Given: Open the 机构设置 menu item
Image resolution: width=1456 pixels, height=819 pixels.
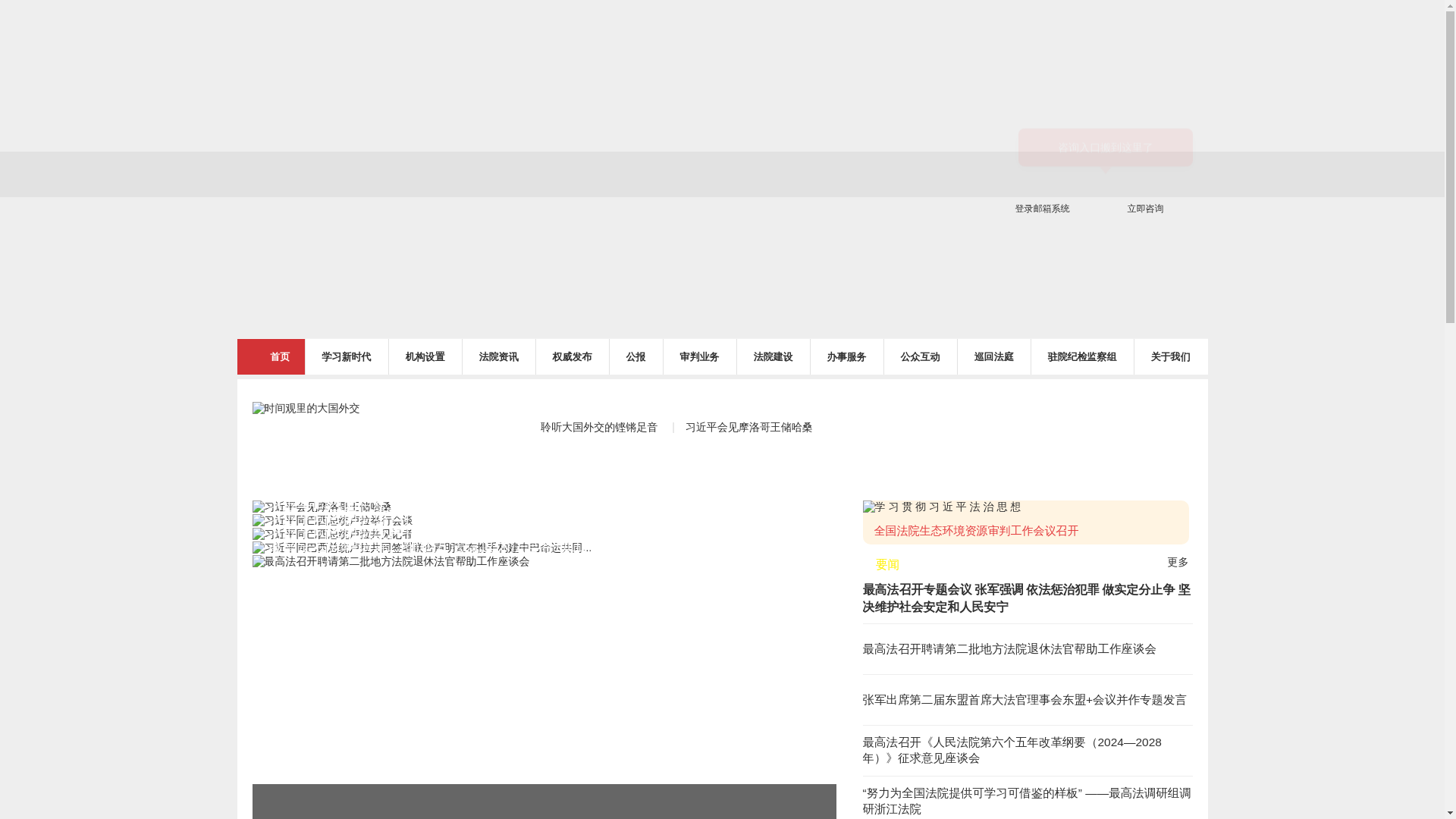Looking at the screenshot, I should (425, 356).
